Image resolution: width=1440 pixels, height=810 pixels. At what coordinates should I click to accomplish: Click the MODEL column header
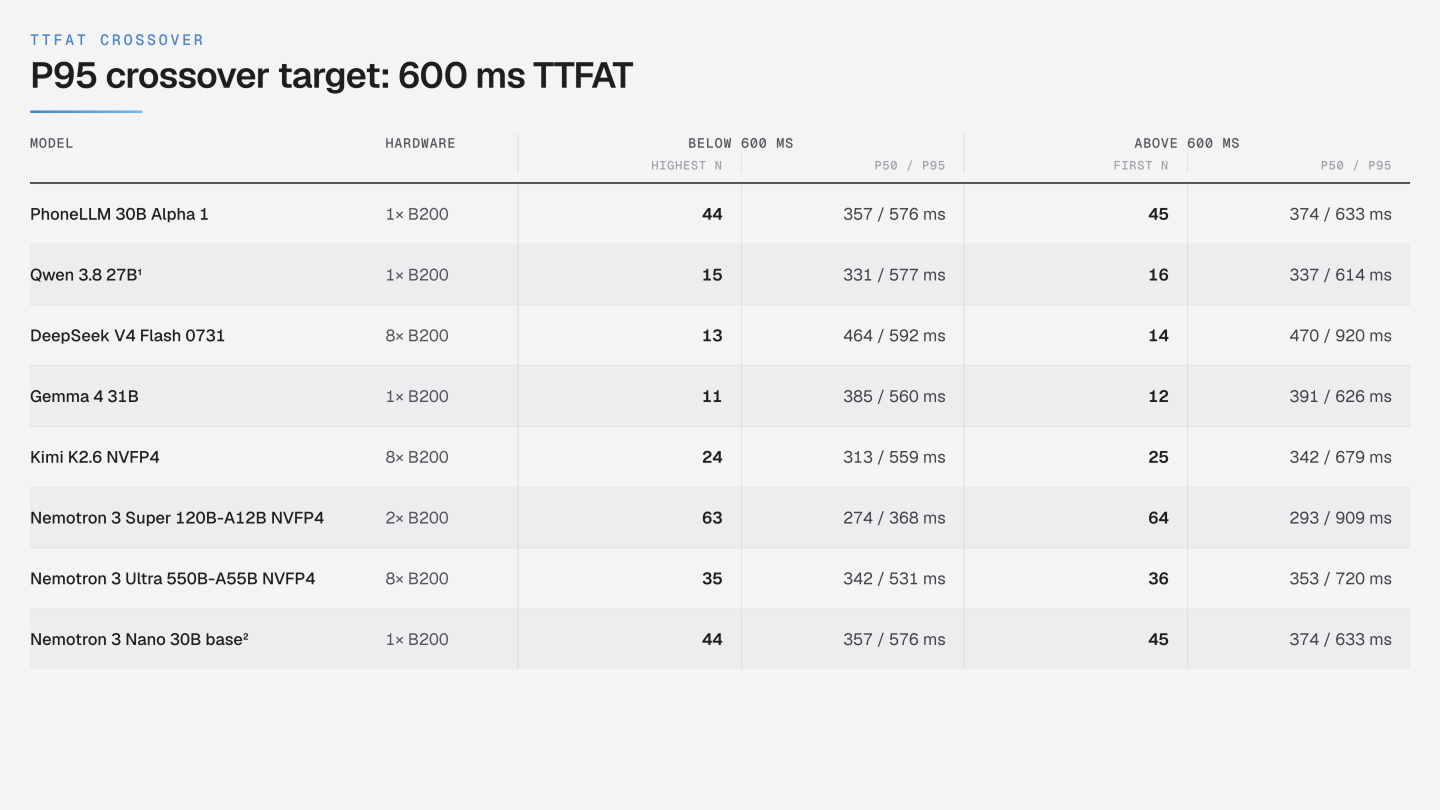pos(52,143)
